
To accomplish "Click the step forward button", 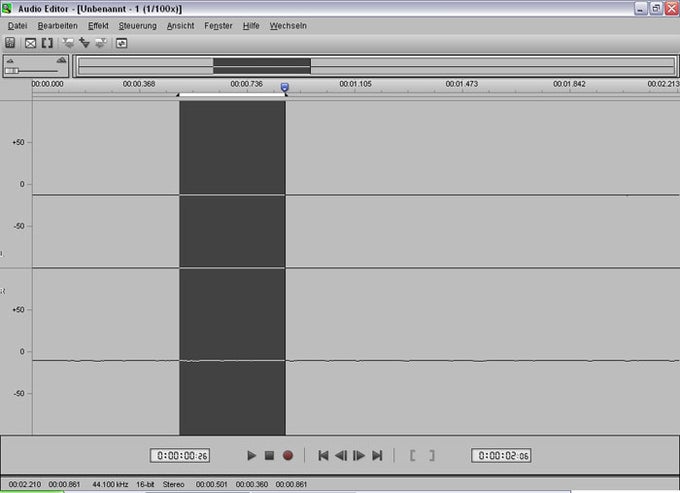I will [x=359, y=455].
